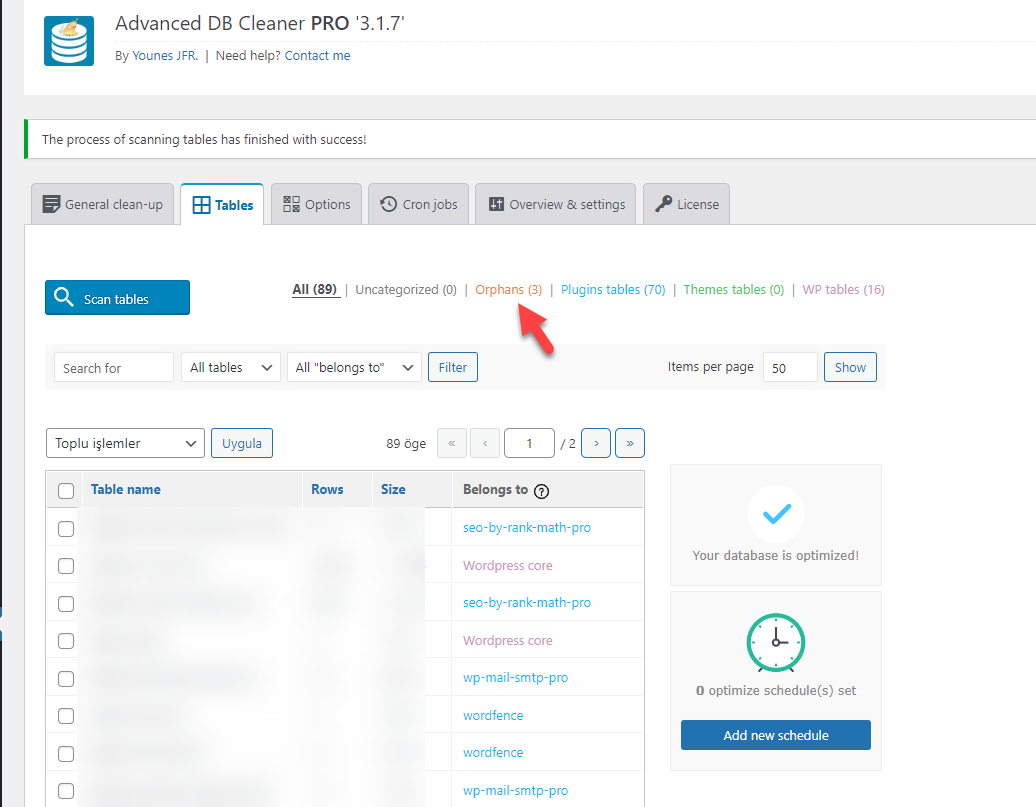Click first Wordpress core belongs-to entry
Viewport: 1036px width, 807px height.
click(507, 565)
